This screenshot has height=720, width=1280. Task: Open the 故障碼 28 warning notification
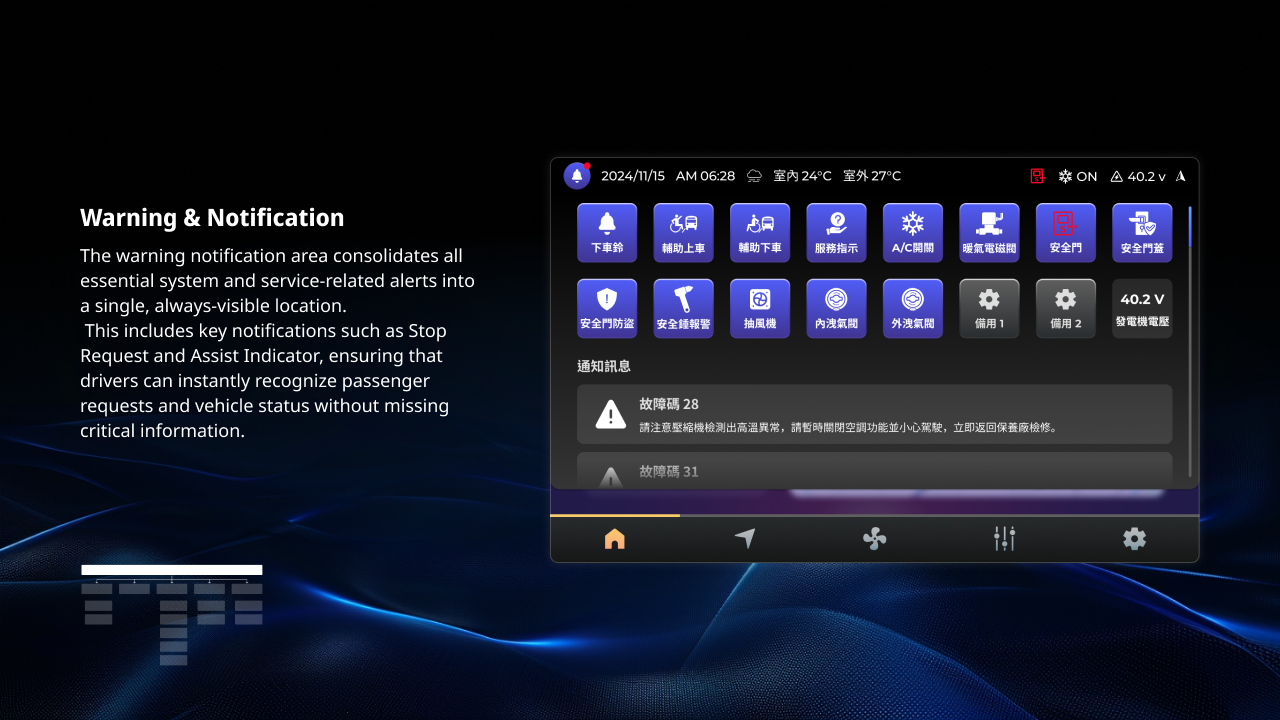pyautogui.click(x=874, y=414)
